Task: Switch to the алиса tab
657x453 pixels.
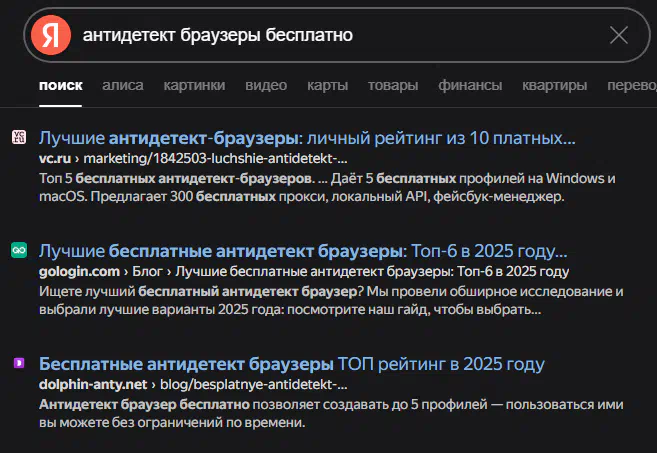Action: pos(123,85)
